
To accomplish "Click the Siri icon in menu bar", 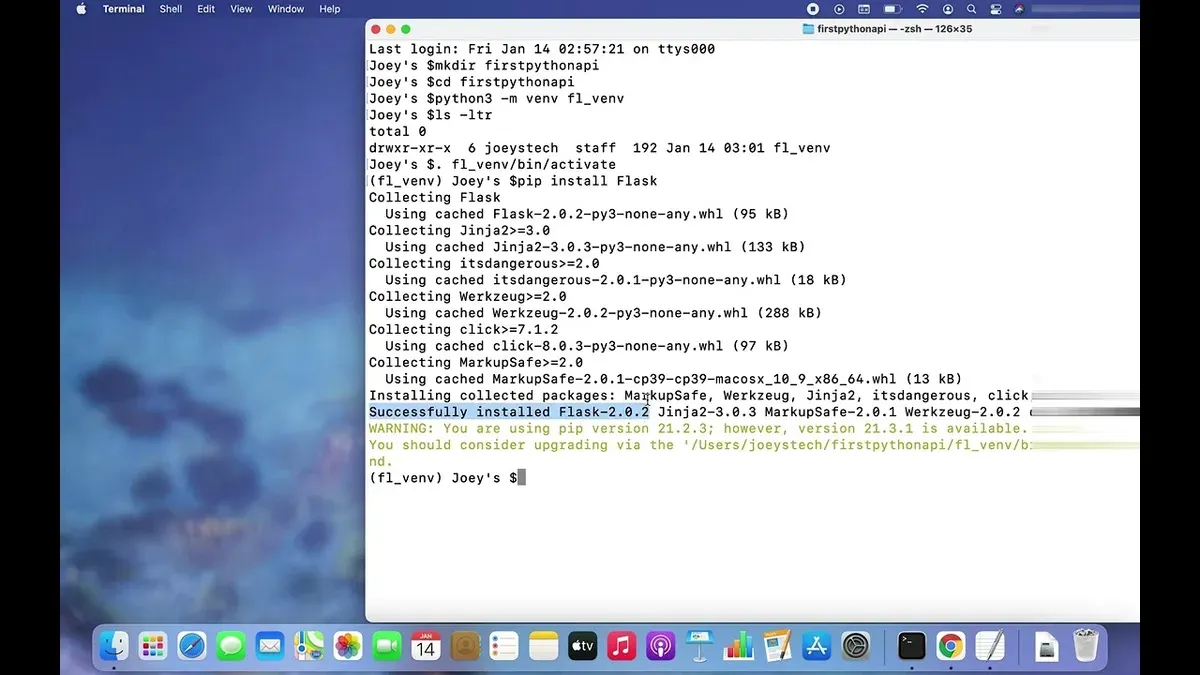I will pos(1019,9).
